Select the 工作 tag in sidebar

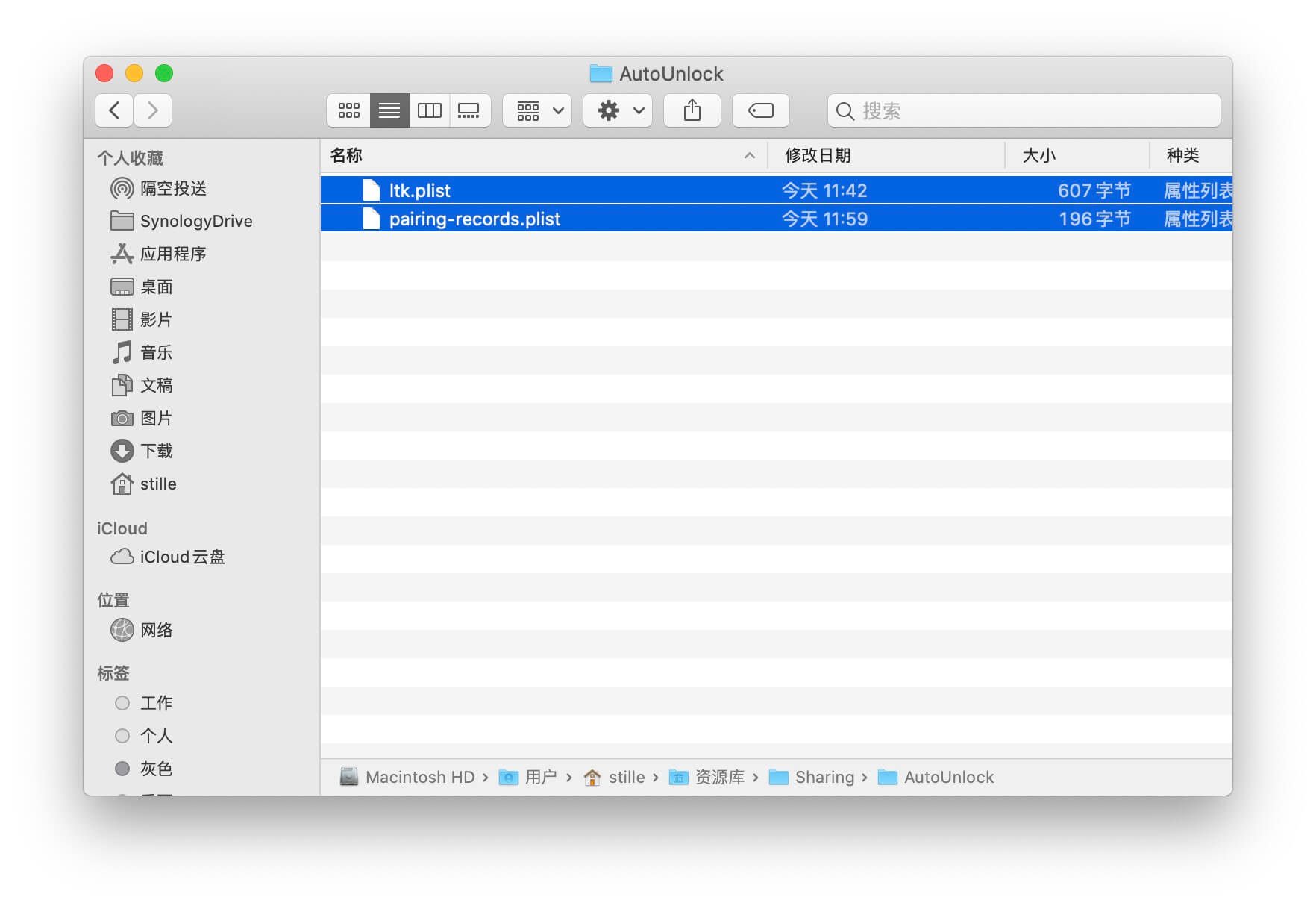tap(143, 703)
